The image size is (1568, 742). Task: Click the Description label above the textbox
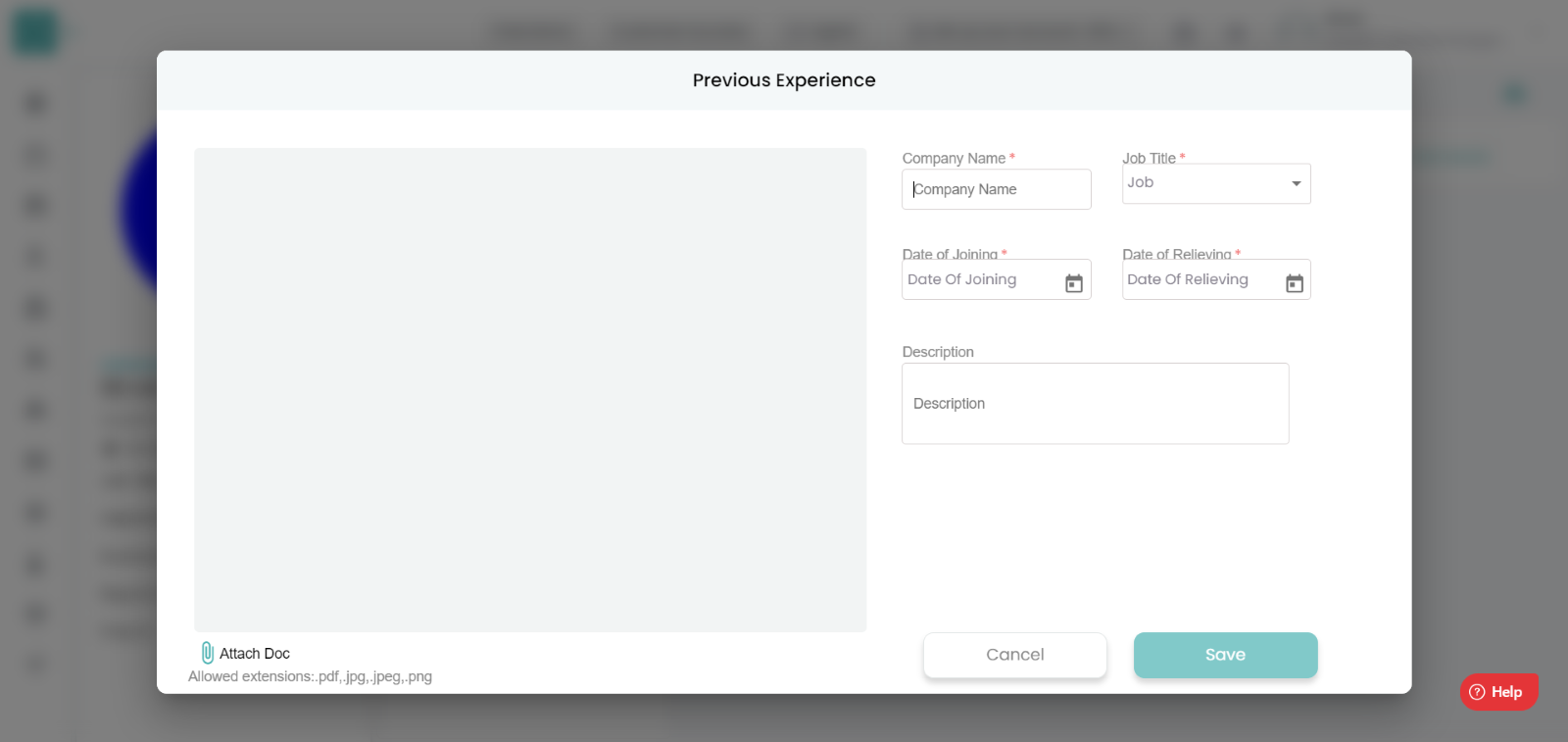pyautogui.click(x=938, y=352)
